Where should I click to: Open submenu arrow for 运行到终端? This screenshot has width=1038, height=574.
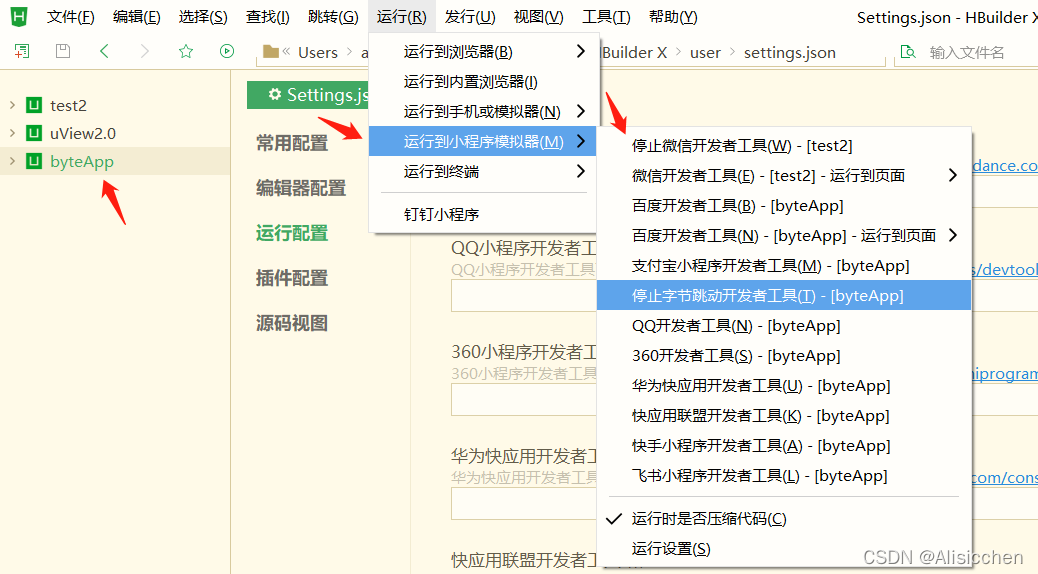pos(581,171)
